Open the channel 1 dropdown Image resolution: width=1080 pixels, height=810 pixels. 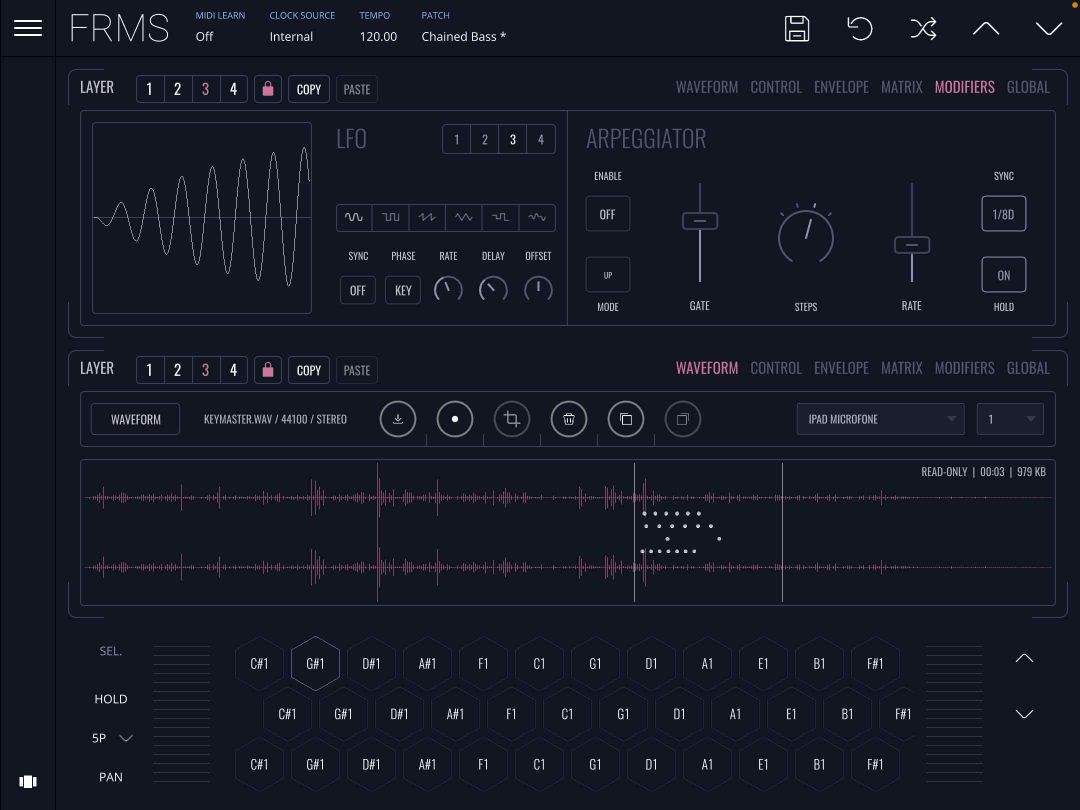pos(1009,419)
